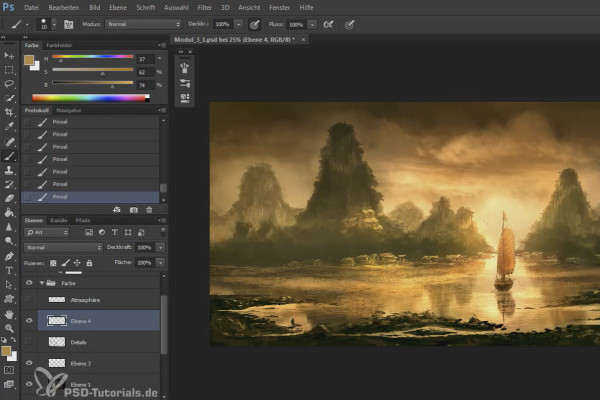Screen dimensions: 600x400
Task: Collapse the Farbe layer group
Action: (42, 283)
